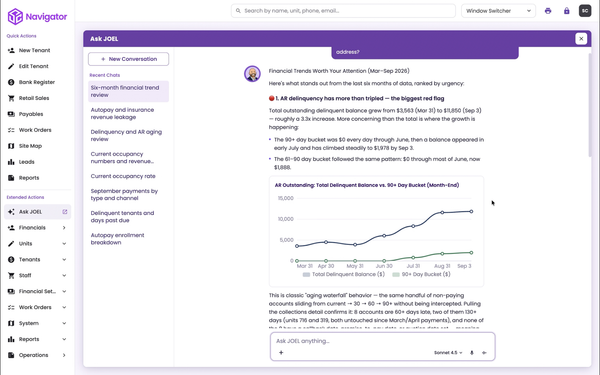Click the Retail Sales cart icon
This screenshot has height=375, width=600.
tap(11, 98)
